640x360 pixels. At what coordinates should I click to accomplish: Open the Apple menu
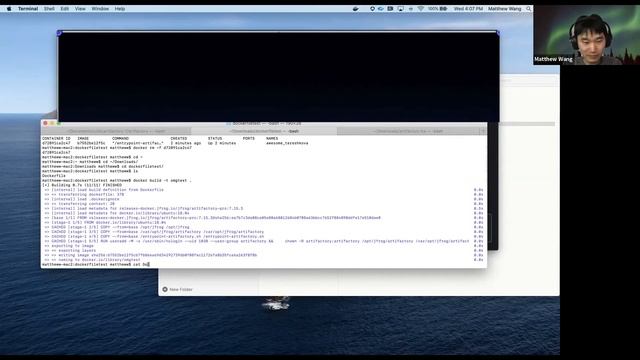pos(9,9)
